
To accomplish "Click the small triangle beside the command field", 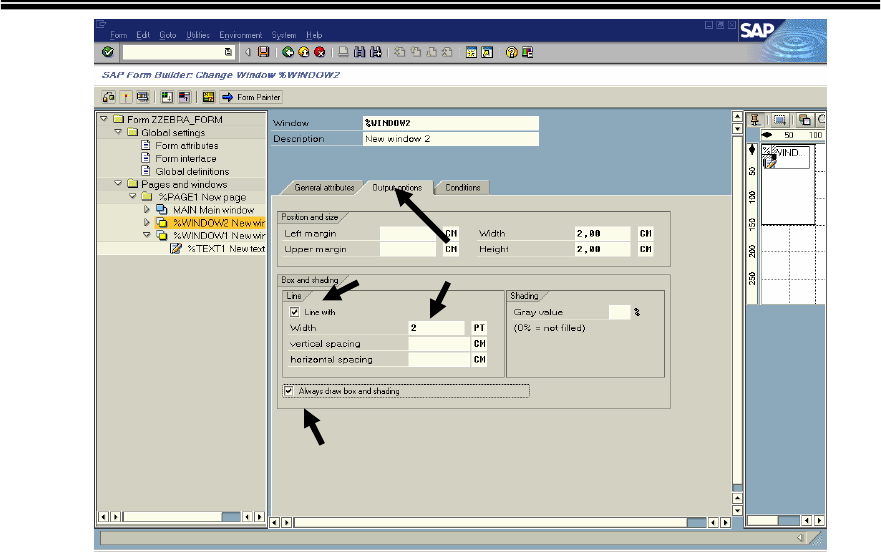I will [248, 52].
